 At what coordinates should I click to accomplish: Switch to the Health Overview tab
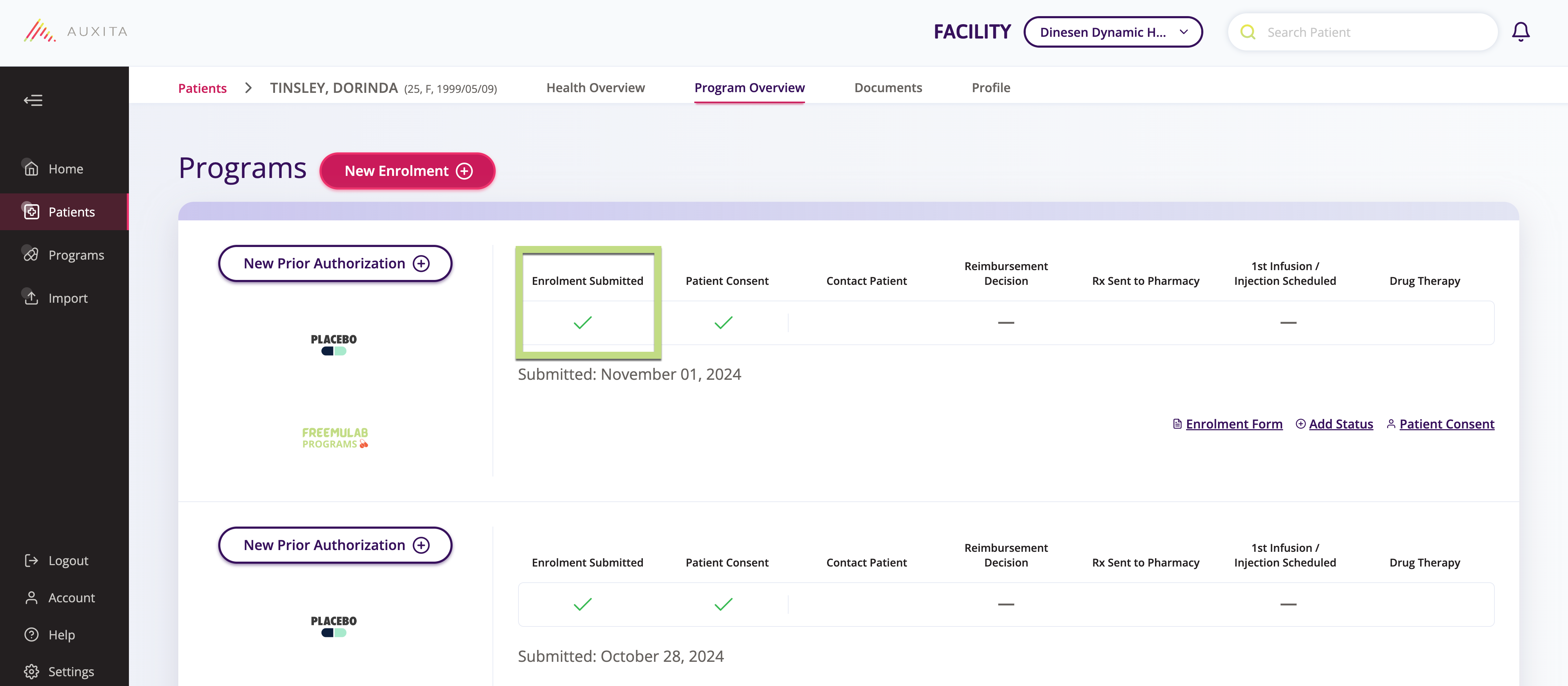point(595,88)
